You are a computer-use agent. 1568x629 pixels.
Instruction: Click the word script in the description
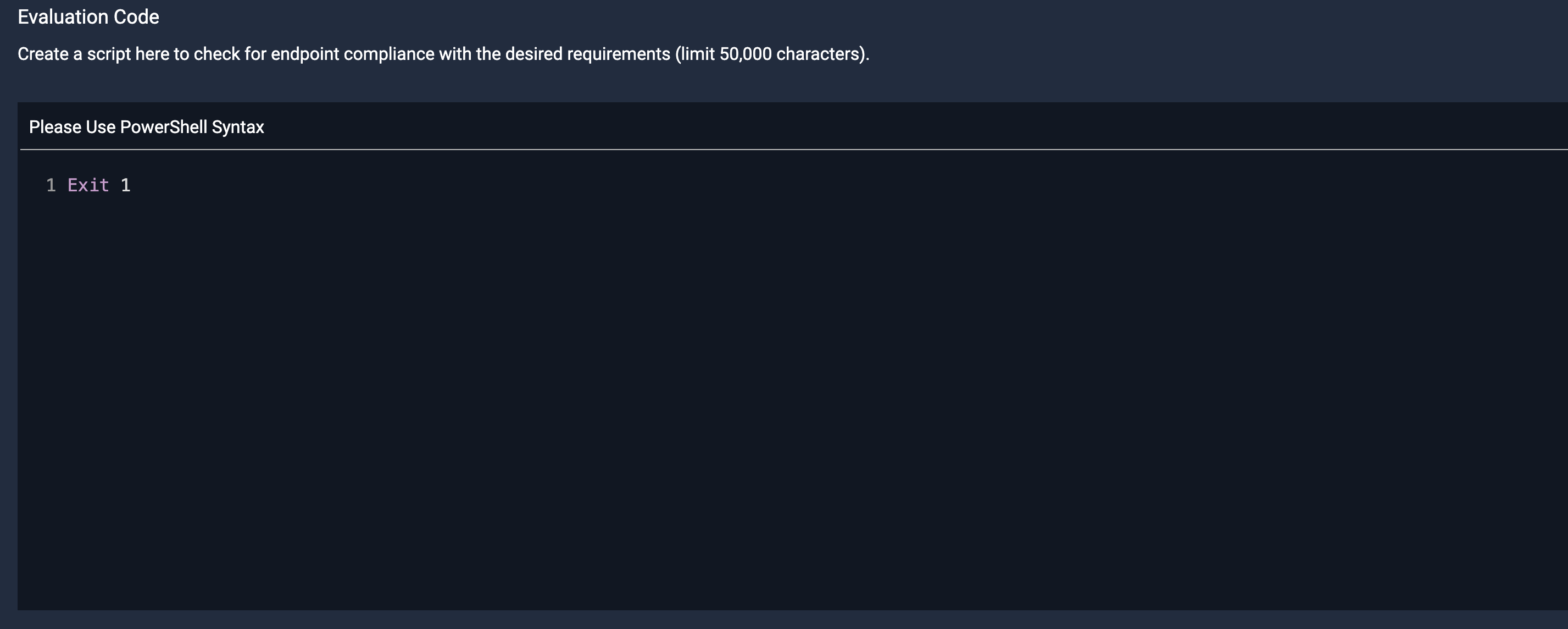pos(109,54)
